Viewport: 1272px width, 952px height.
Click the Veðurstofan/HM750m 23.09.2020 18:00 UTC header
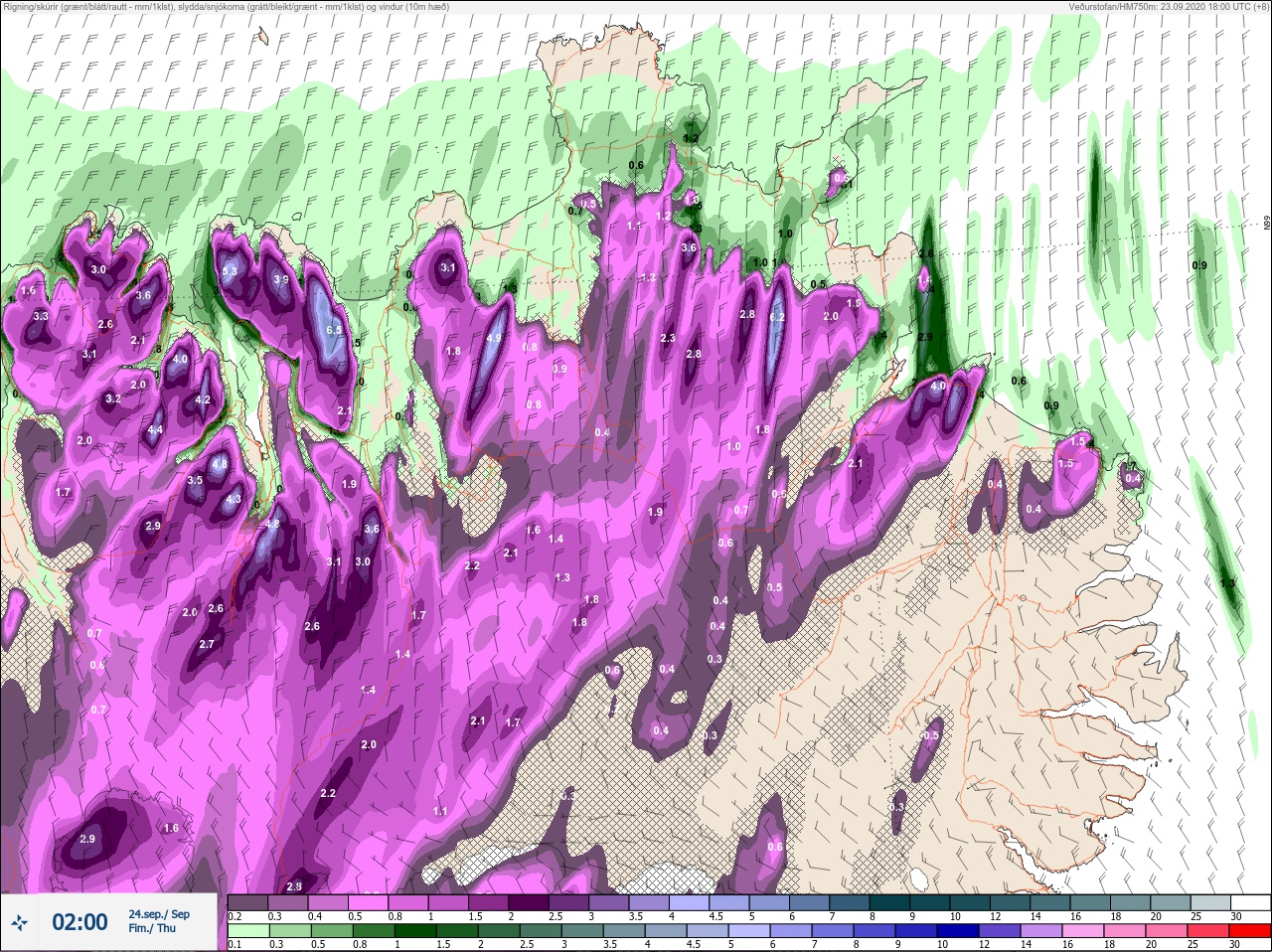[1171, 7]
